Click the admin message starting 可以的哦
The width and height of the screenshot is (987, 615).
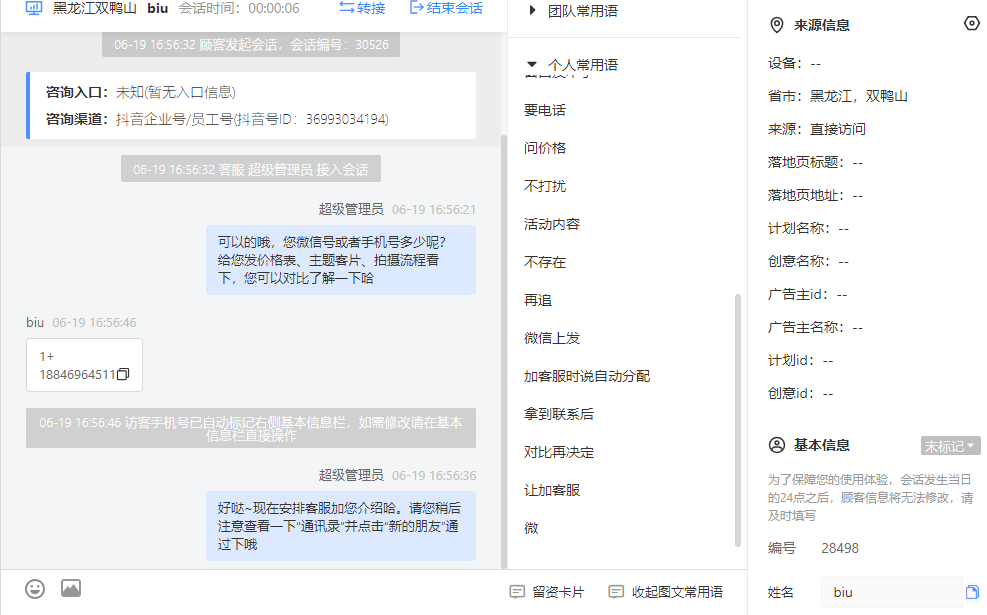click(341, 260)
